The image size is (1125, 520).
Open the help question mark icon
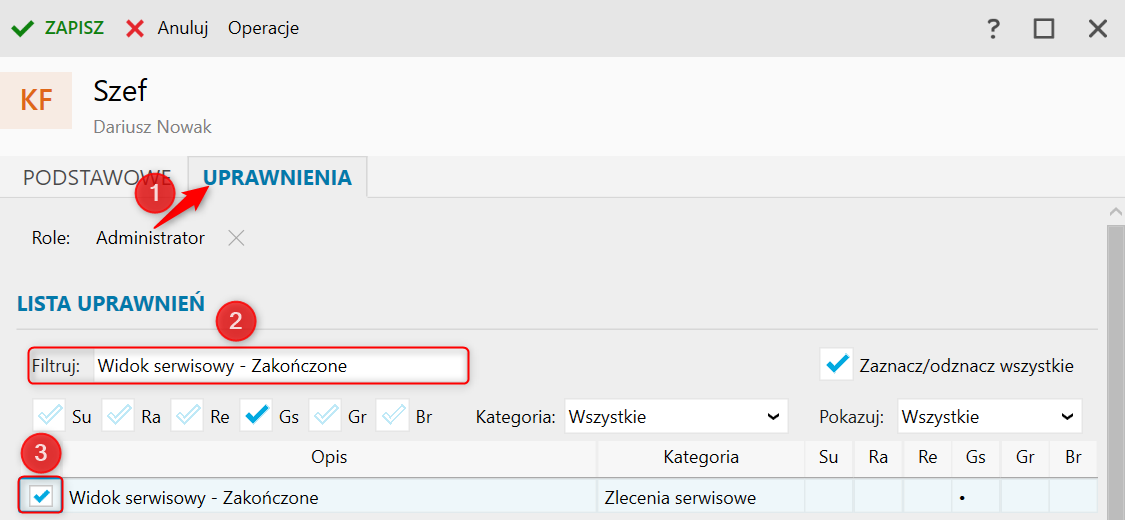(x=993, y=28)
